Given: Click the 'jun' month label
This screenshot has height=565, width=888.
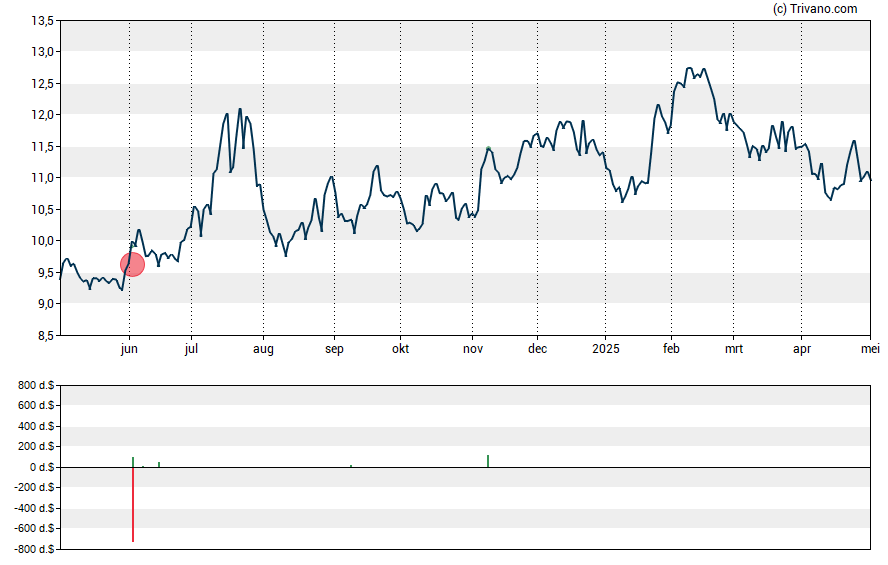Looking at the screenshot, I should click(129, 349).
